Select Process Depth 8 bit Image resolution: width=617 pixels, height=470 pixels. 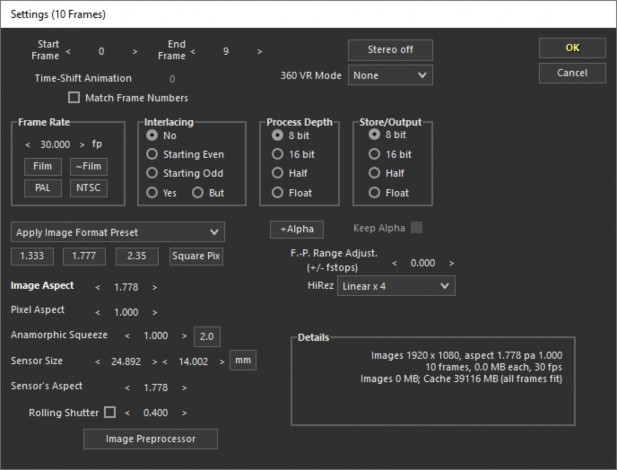pyautogui.click(x=277, y=135)
